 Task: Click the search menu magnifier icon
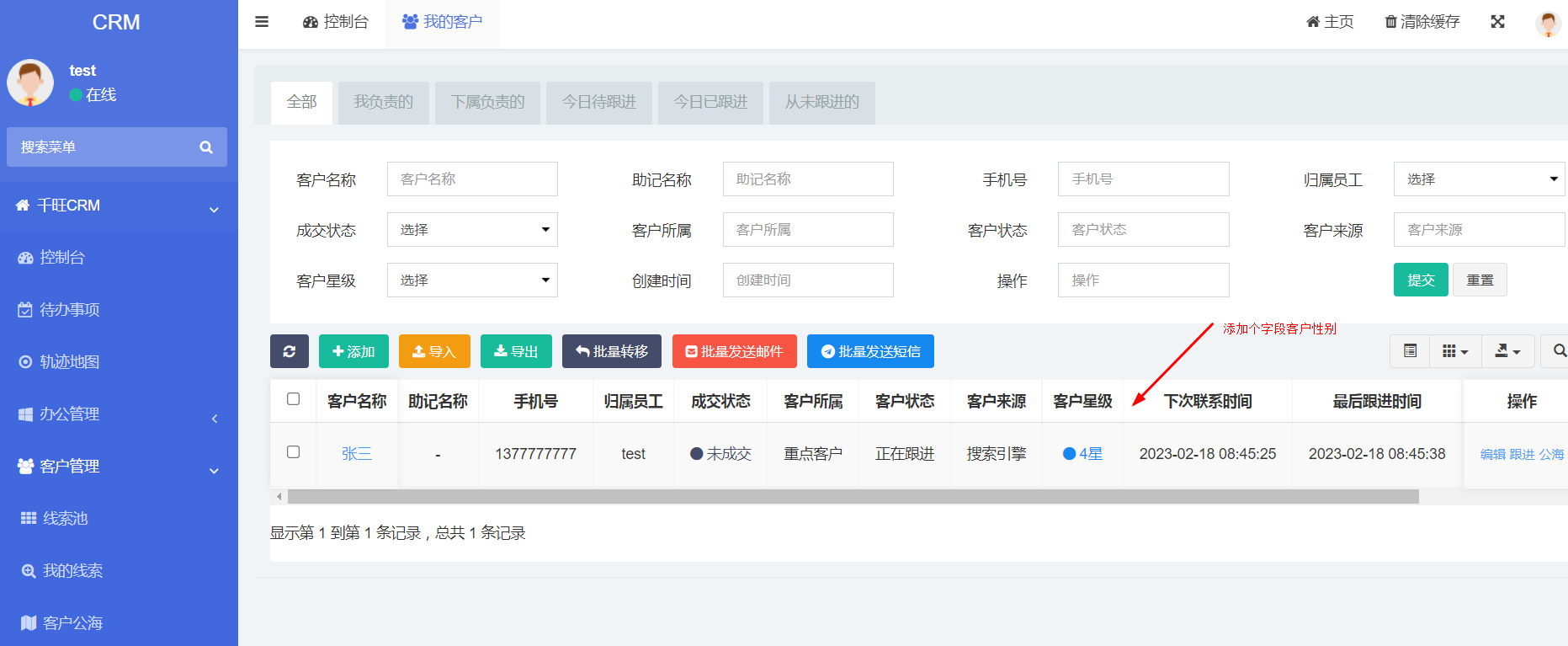[x=206, y=147]
